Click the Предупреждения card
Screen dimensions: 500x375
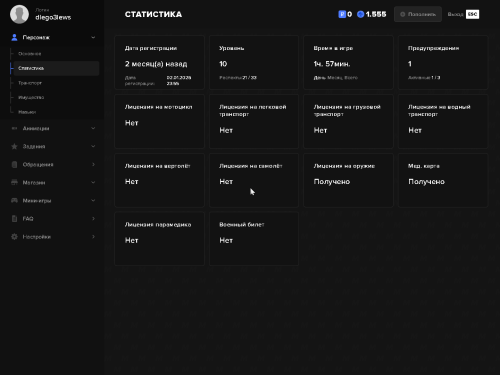pos(443,62)
